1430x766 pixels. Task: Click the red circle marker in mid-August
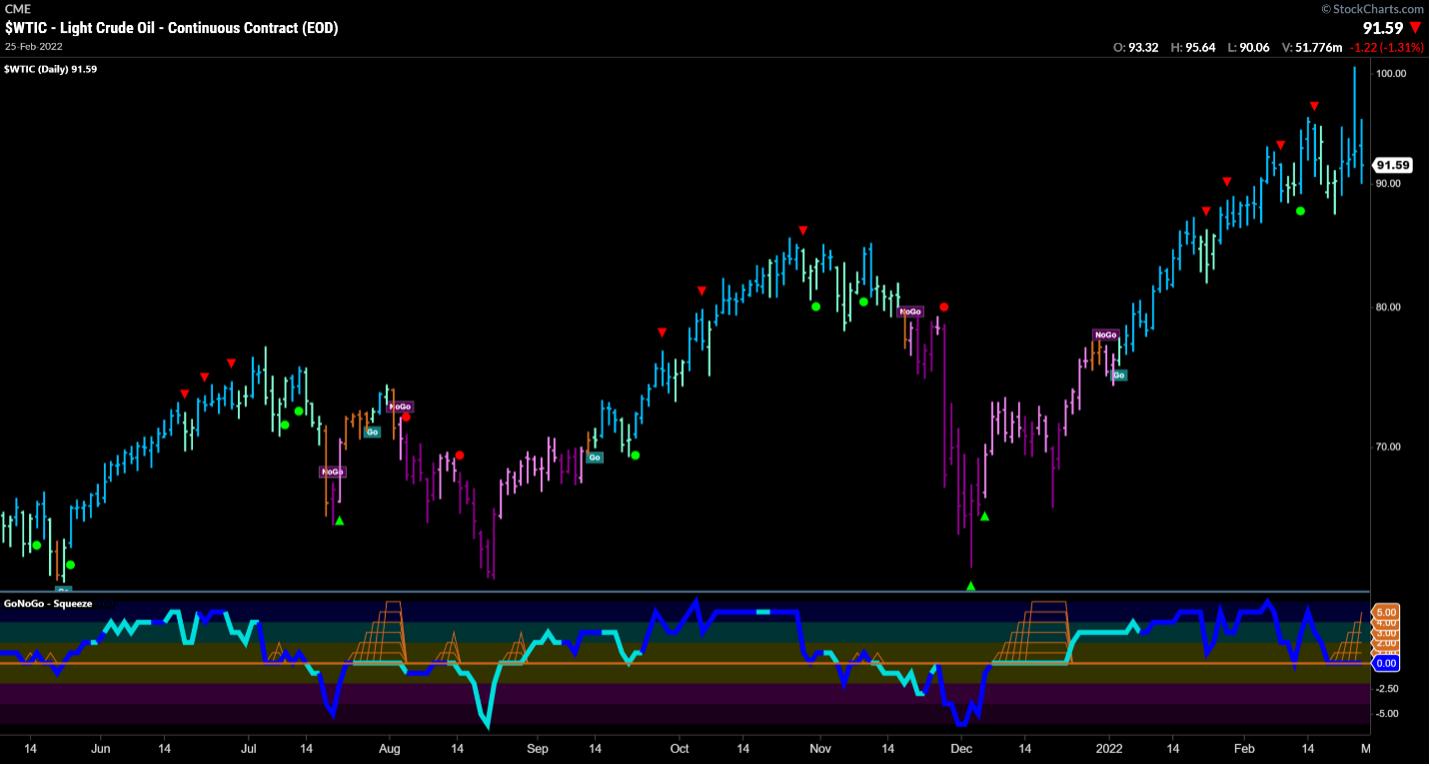coord(459,455)
